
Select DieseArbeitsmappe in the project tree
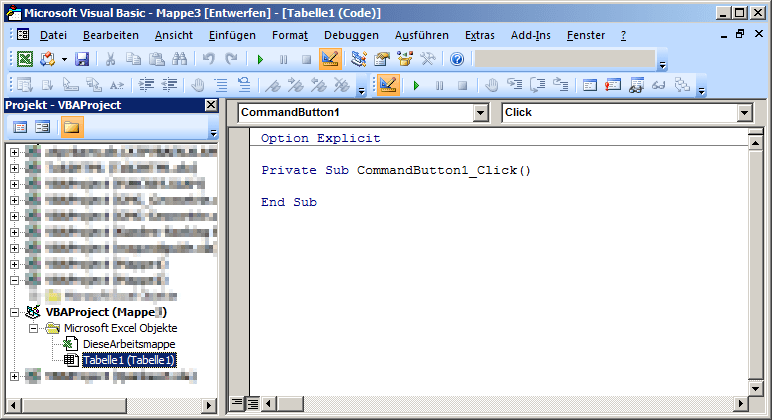129,344
